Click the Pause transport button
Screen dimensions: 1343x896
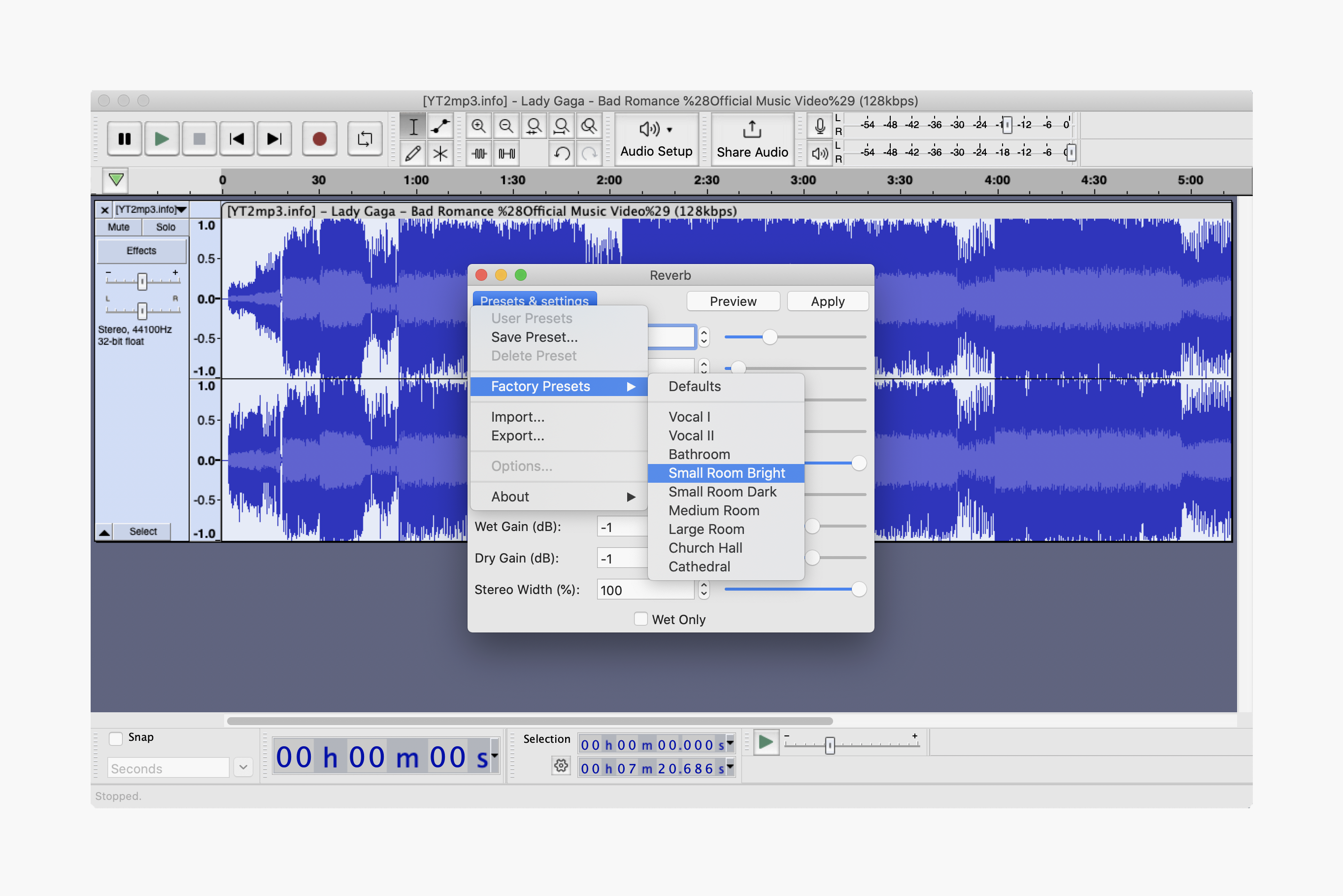tap(125, 139)
